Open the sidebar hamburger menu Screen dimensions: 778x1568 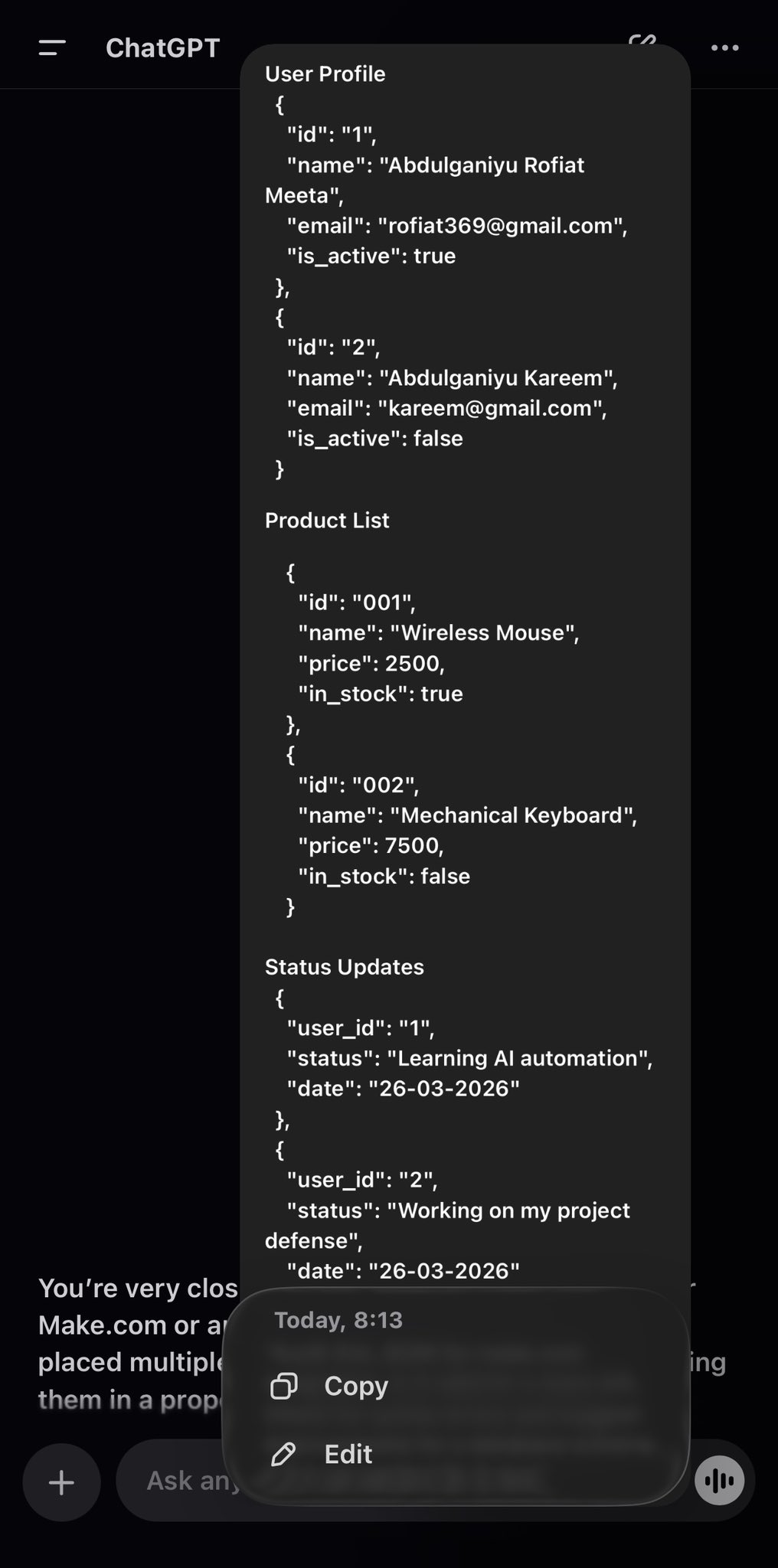pyautogui.click(x=52, y=48)
